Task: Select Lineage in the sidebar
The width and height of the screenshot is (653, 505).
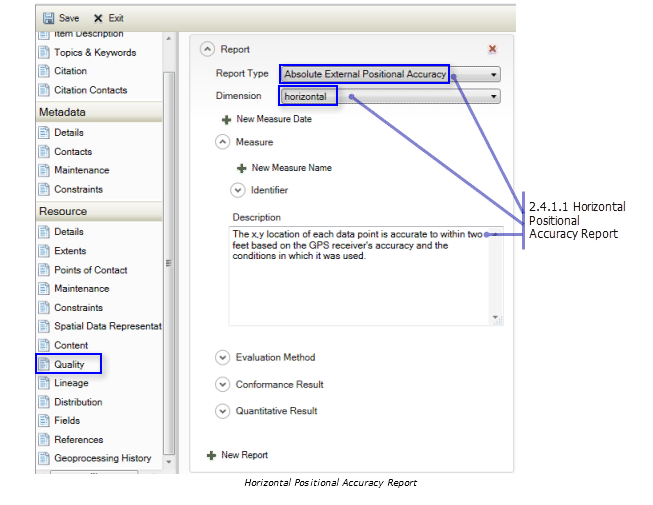Action: [71, 383]
